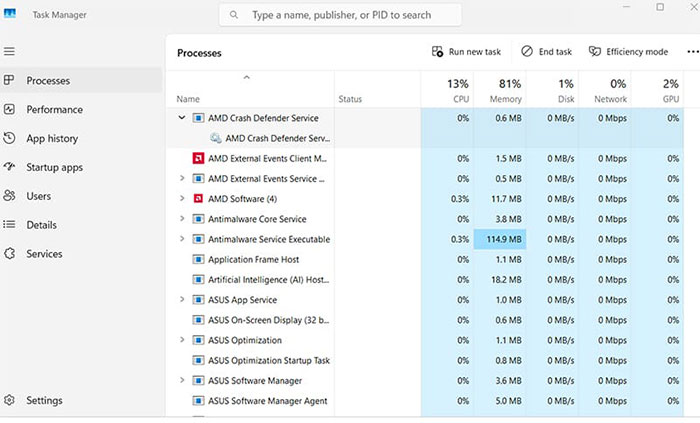Expand Antimalware Service Executable row

coord(182,239)
